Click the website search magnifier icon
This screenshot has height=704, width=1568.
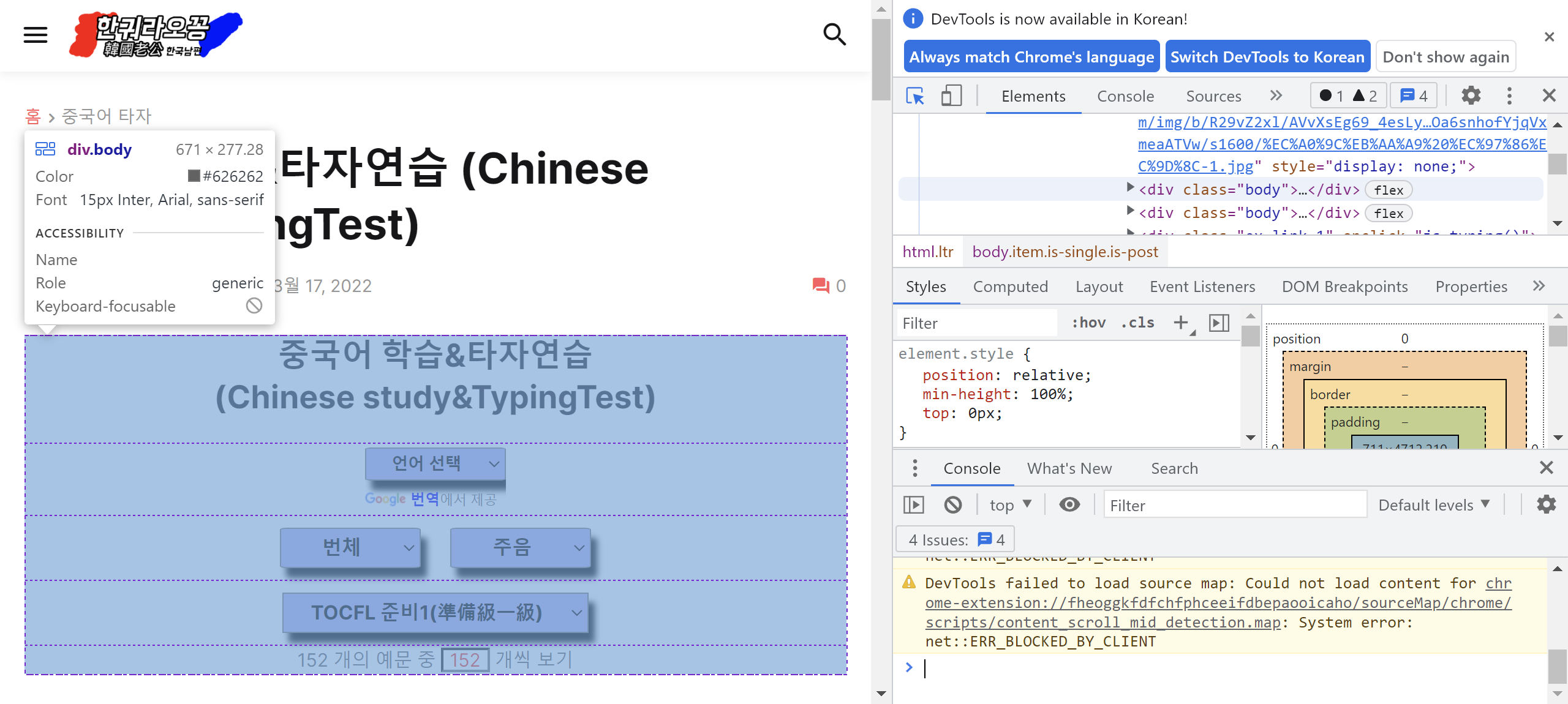pos(834,35)
